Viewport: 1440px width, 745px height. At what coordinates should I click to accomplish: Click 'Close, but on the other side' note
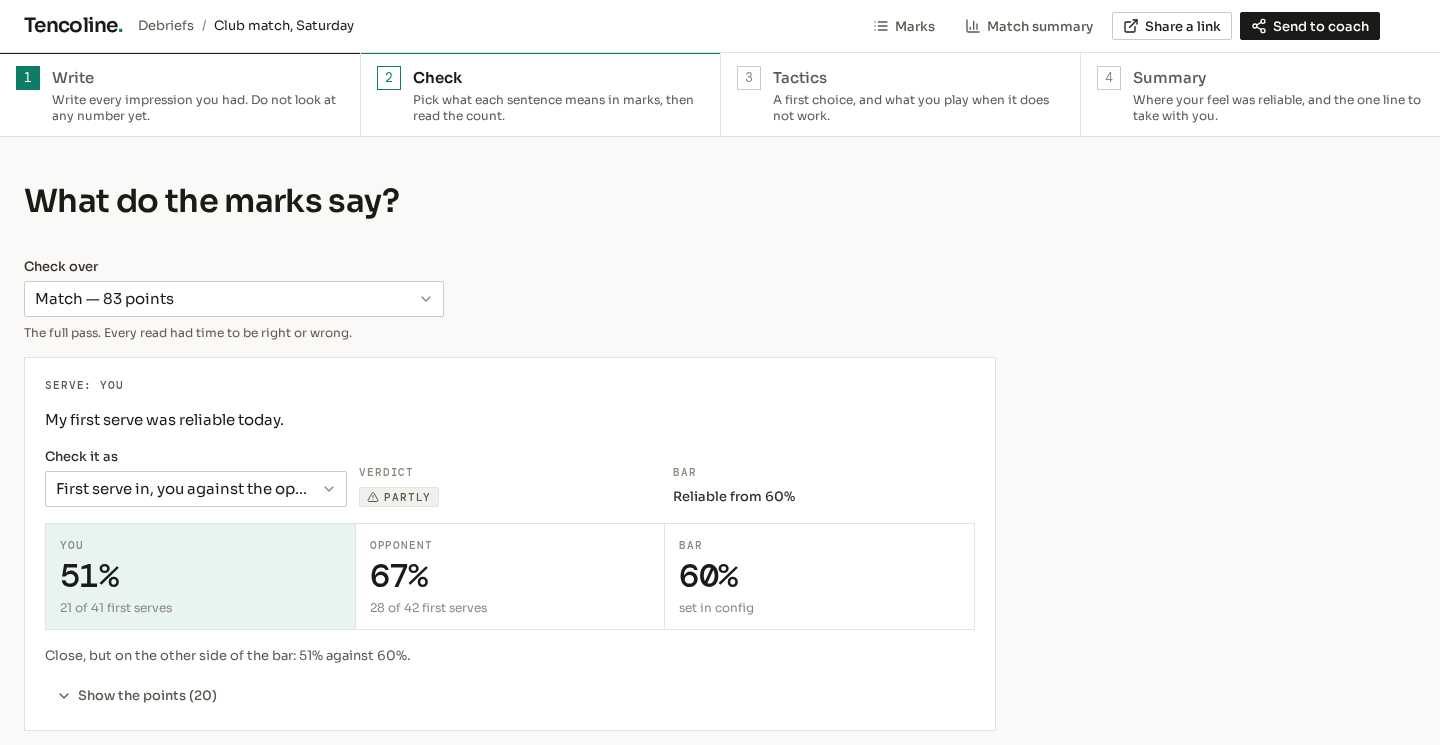(228, 656)
